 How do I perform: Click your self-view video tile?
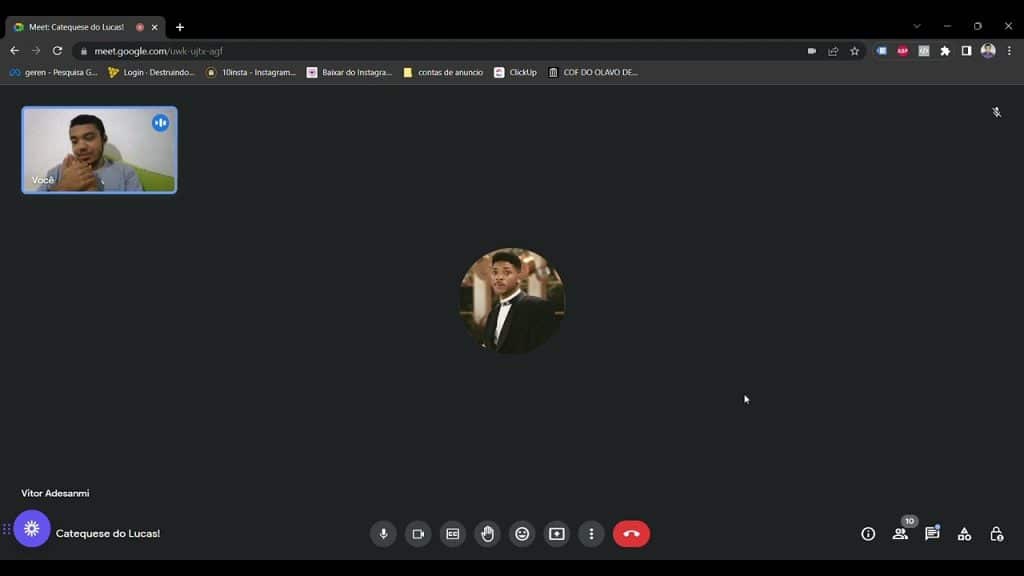(99, 150)
